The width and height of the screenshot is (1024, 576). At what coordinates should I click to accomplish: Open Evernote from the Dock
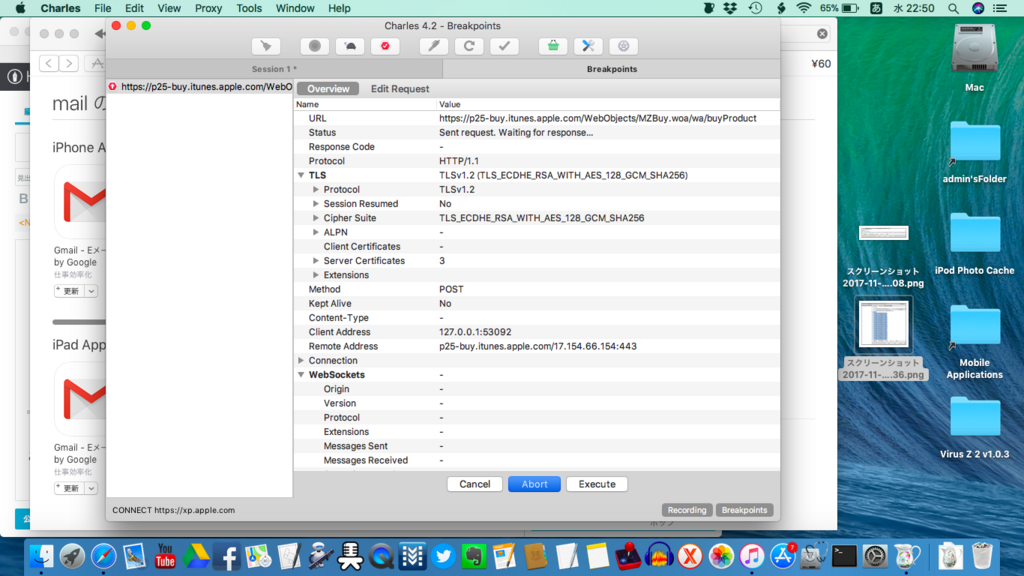(x=474, y=556)
